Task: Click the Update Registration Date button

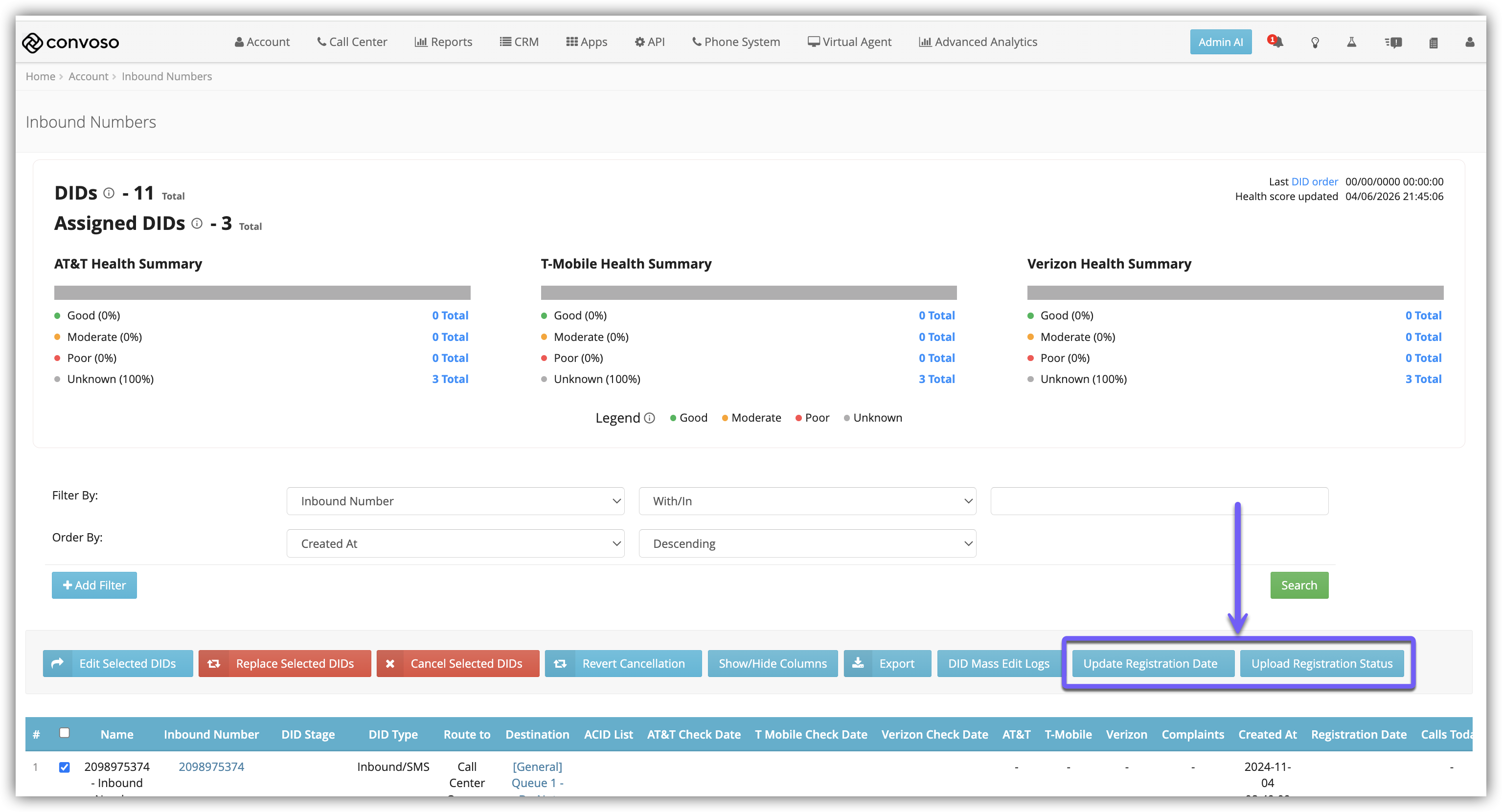Action: pos(1150,663)
